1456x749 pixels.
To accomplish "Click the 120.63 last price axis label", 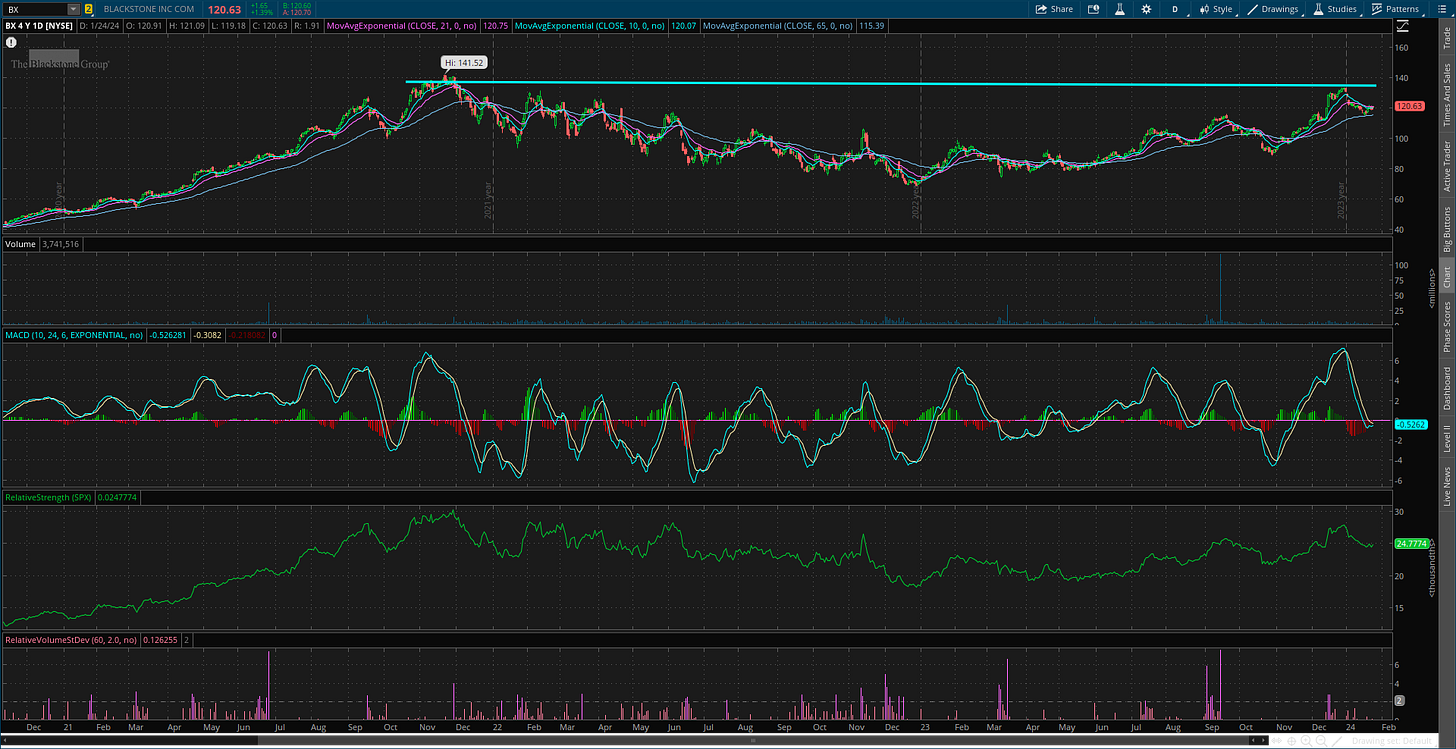I will tap(1409, 106).
